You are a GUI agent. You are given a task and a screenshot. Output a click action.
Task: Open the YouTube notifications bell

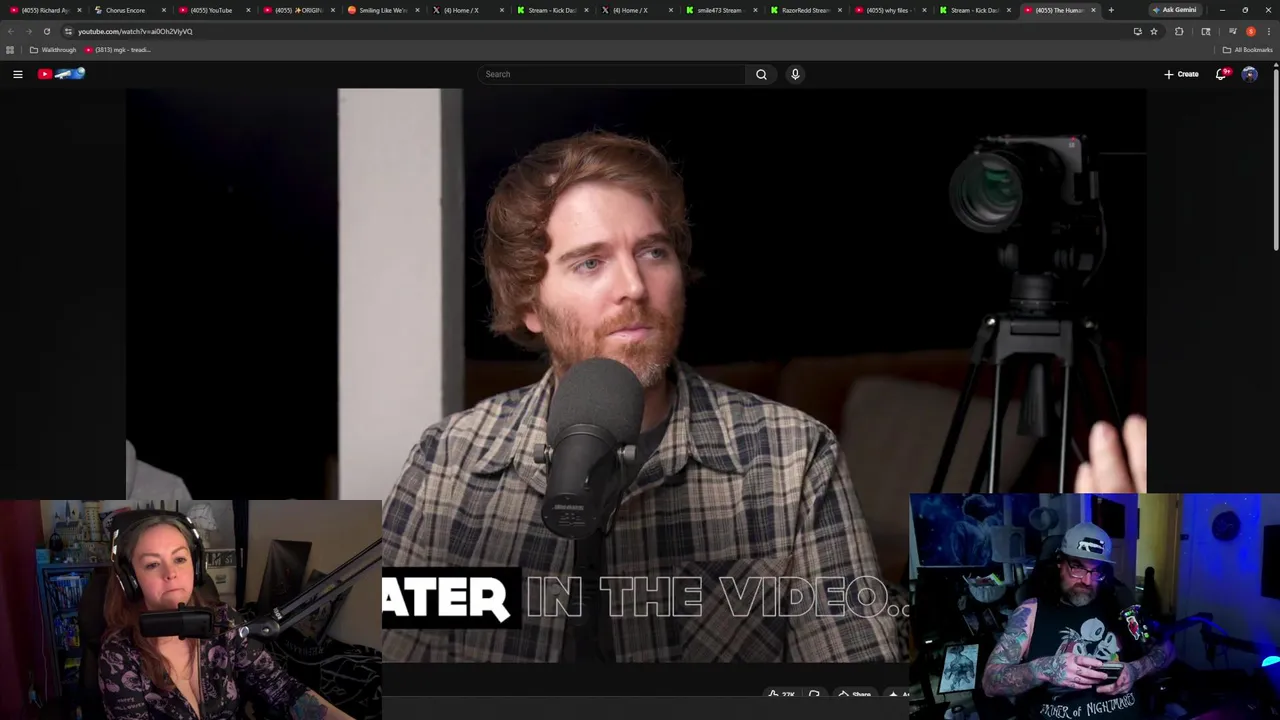[x=1221, y=74]
